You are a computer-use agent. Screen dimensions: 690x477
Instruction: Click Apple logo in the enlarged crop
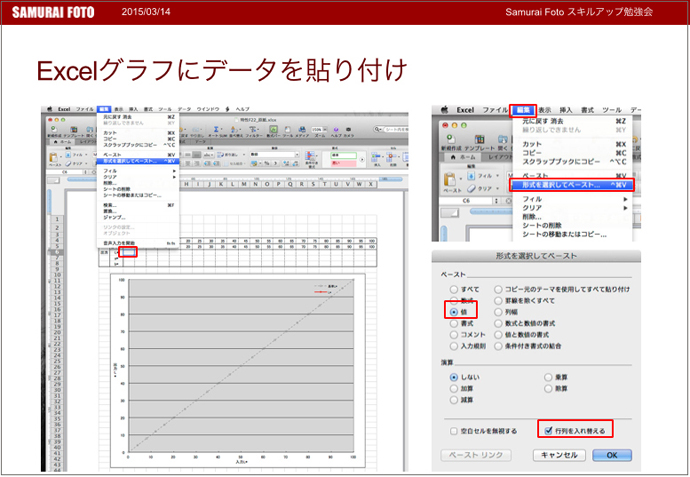point(445,110)
